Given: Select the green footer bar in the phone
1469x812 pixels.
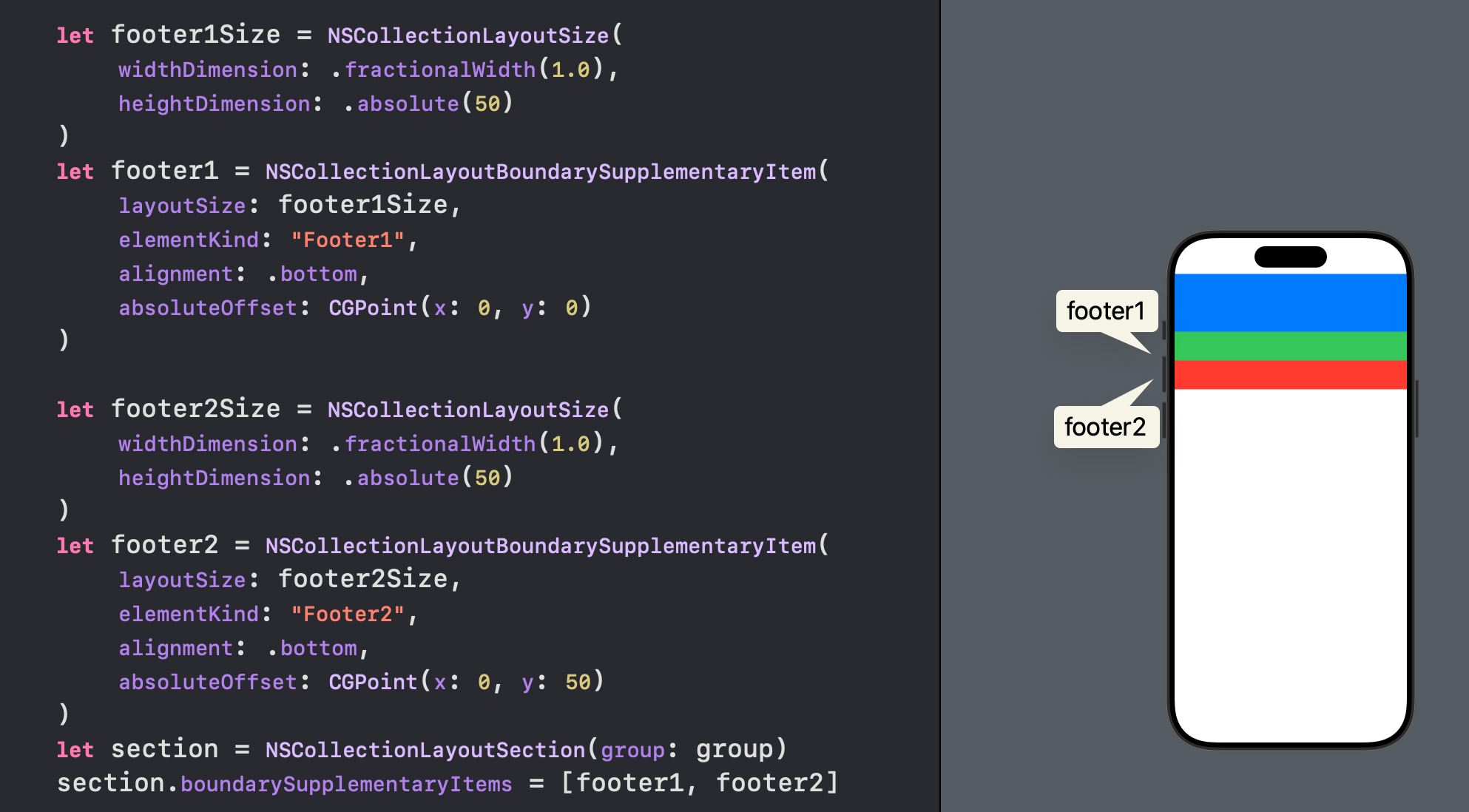Looking at the screenshot, I should coord(1290,346).
